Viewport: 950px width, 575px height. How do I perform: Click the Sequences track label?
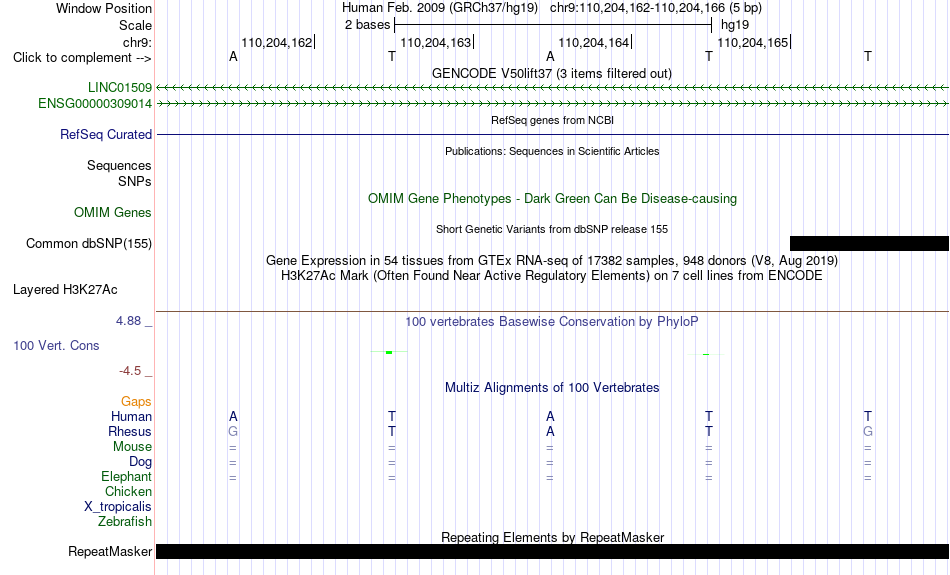[x=119, y=165]
